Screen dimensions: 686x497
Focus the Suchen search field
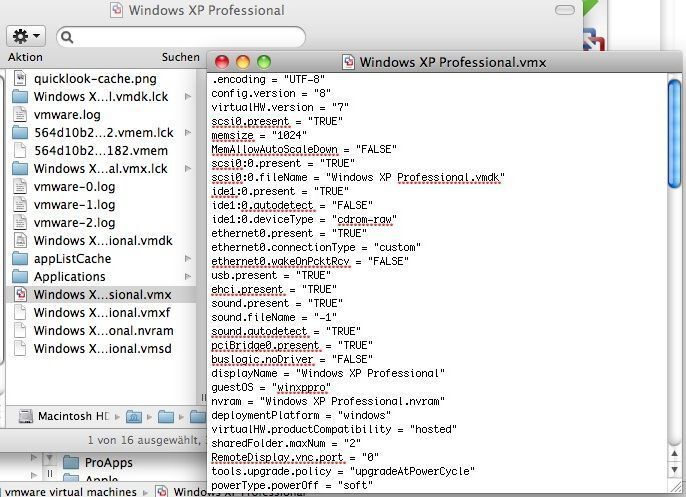coord(181,37)
